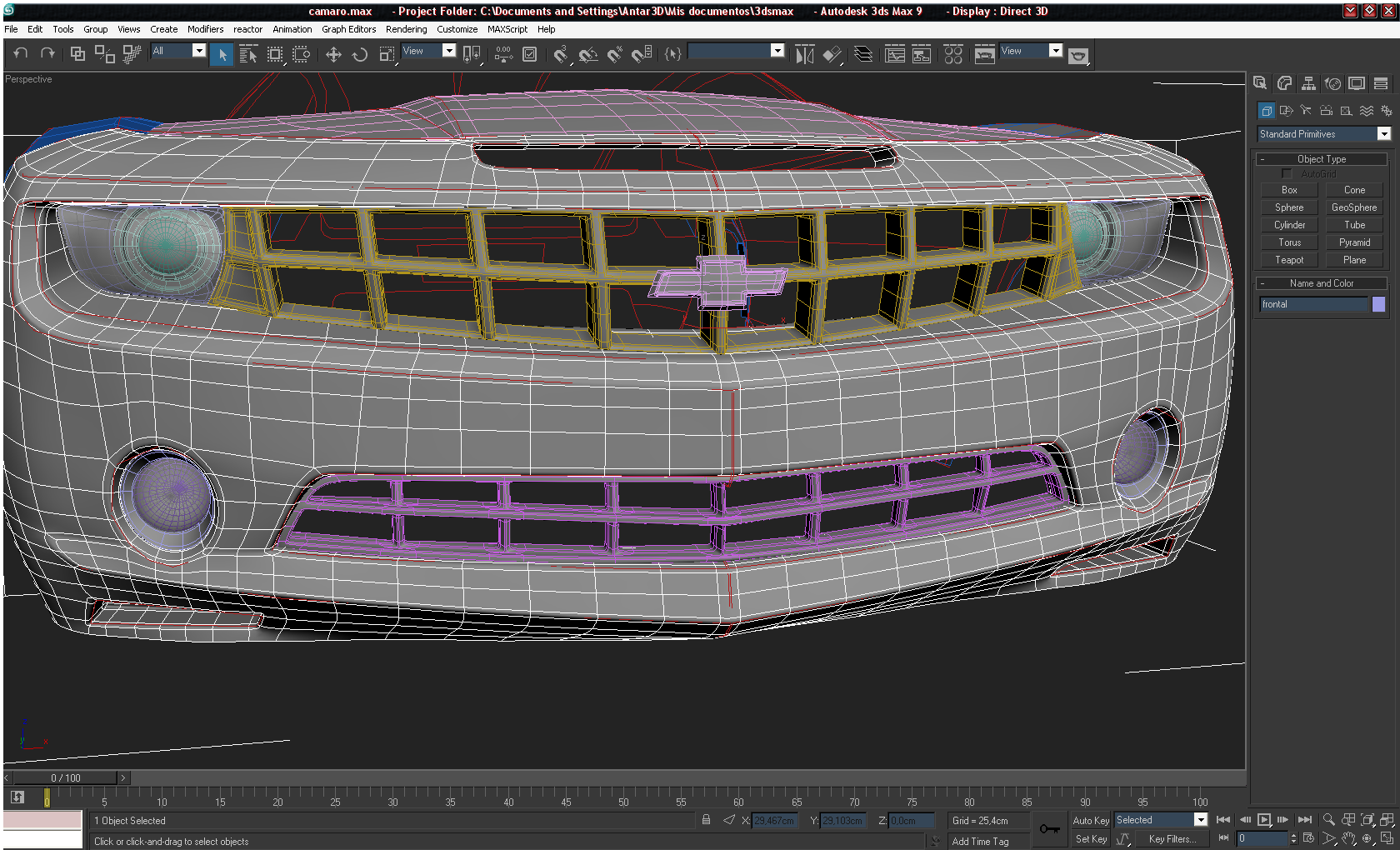Click the object name field 'frontal'
This screenshot has height=850, width=1400.
point(1314,304)
